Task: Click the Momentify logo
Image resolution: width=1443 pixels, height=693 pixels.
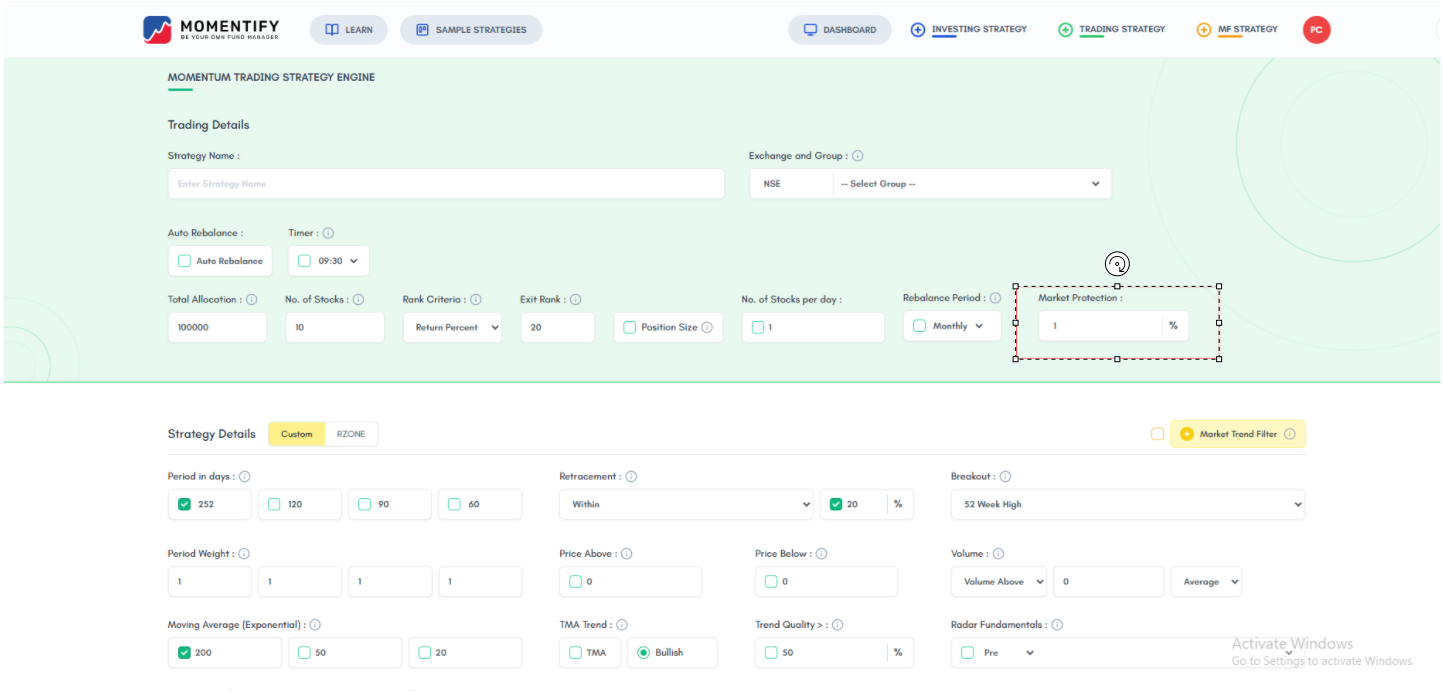Action: (x=211, y=29)
